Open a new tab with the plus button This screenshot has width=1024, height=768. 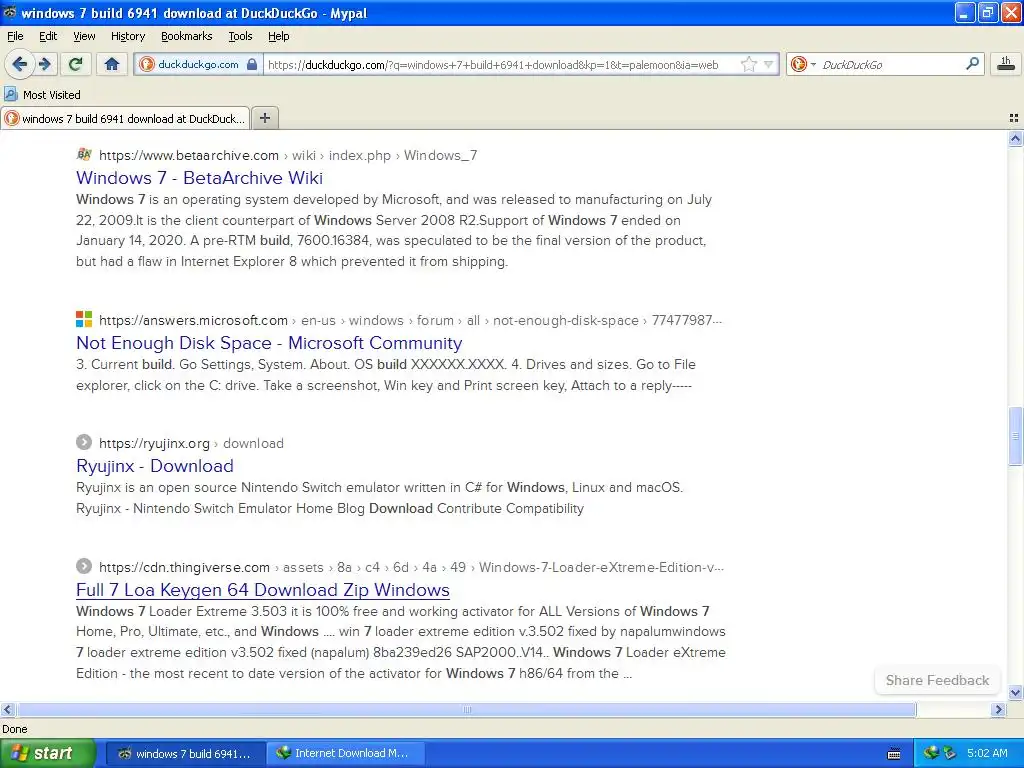click(x=264, y=118)
